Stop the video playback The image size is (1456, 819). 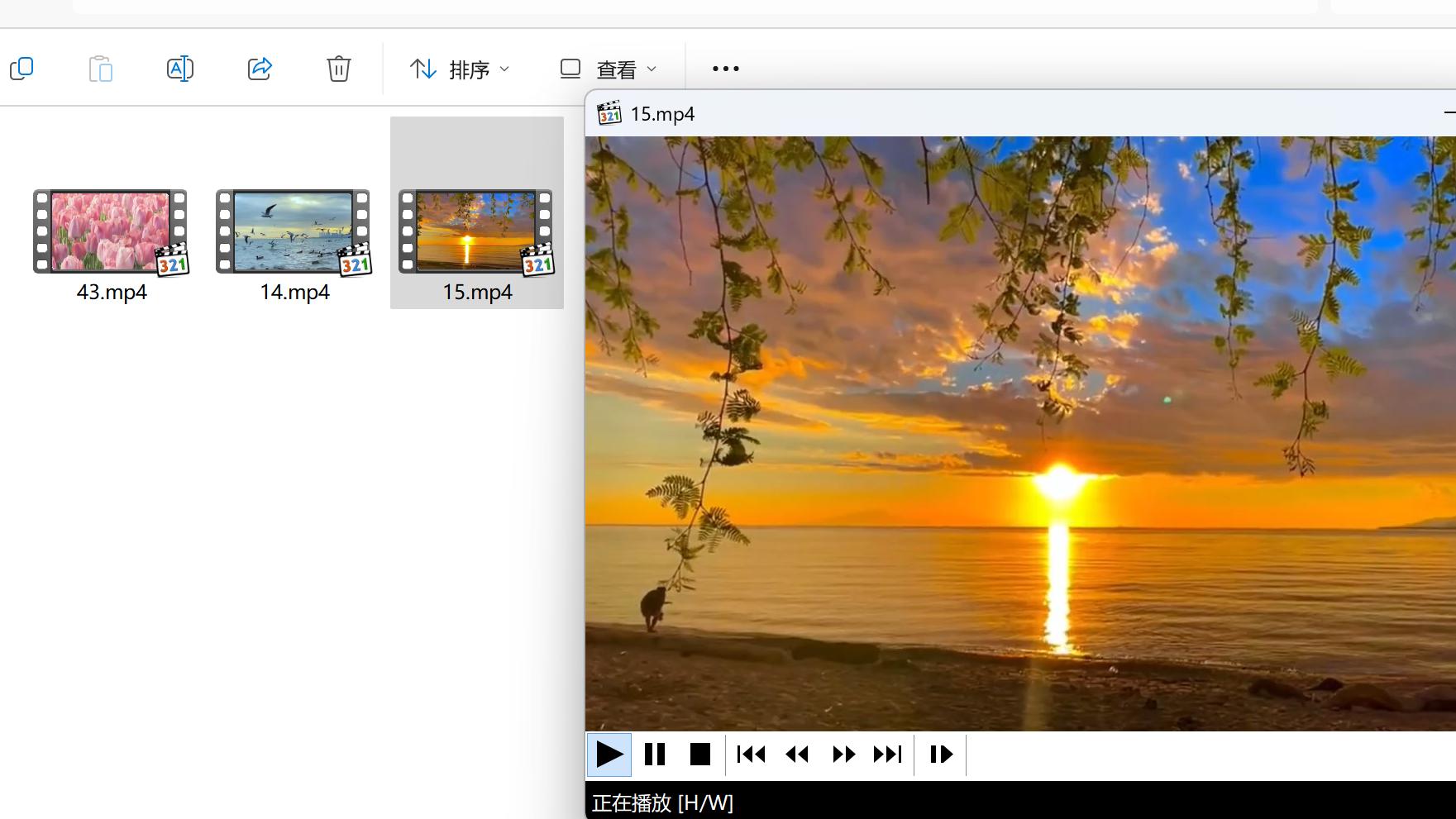pos(699,754)
